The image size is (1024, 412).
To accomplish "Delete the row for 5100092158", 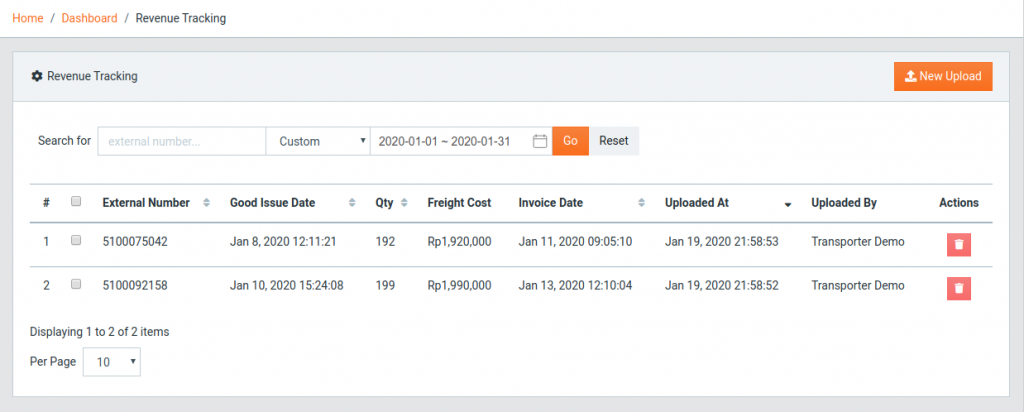I will pos(959,288).
